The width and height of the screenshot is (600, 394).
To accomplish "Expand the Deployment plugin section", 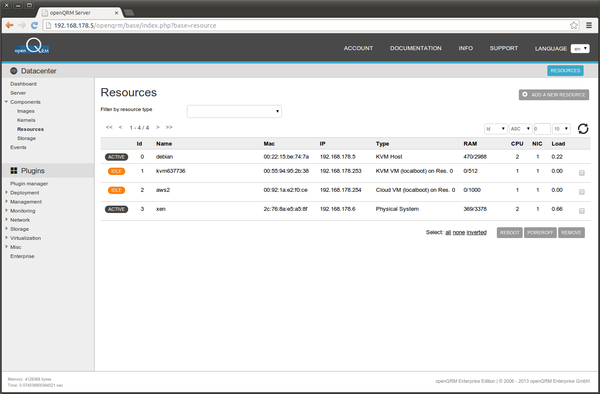I will [x=6, y=192].
